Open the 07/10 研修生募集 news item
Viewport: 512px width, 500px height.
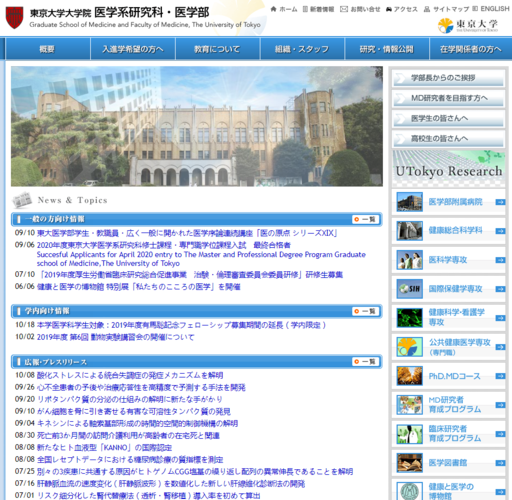tap(190, 274)
